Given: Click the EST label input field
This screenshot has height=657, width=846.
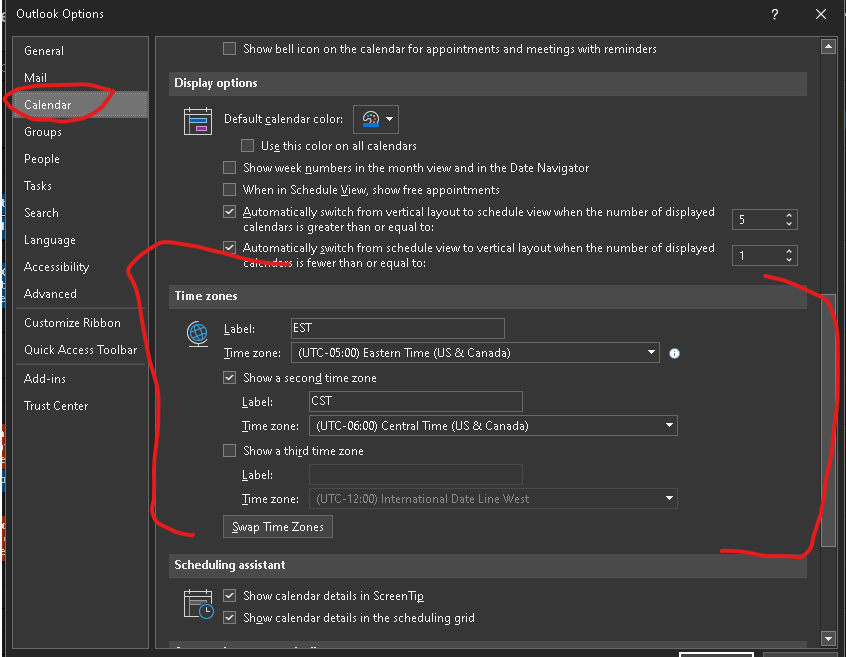Looking at the screenshot, I should coord(398,328).
